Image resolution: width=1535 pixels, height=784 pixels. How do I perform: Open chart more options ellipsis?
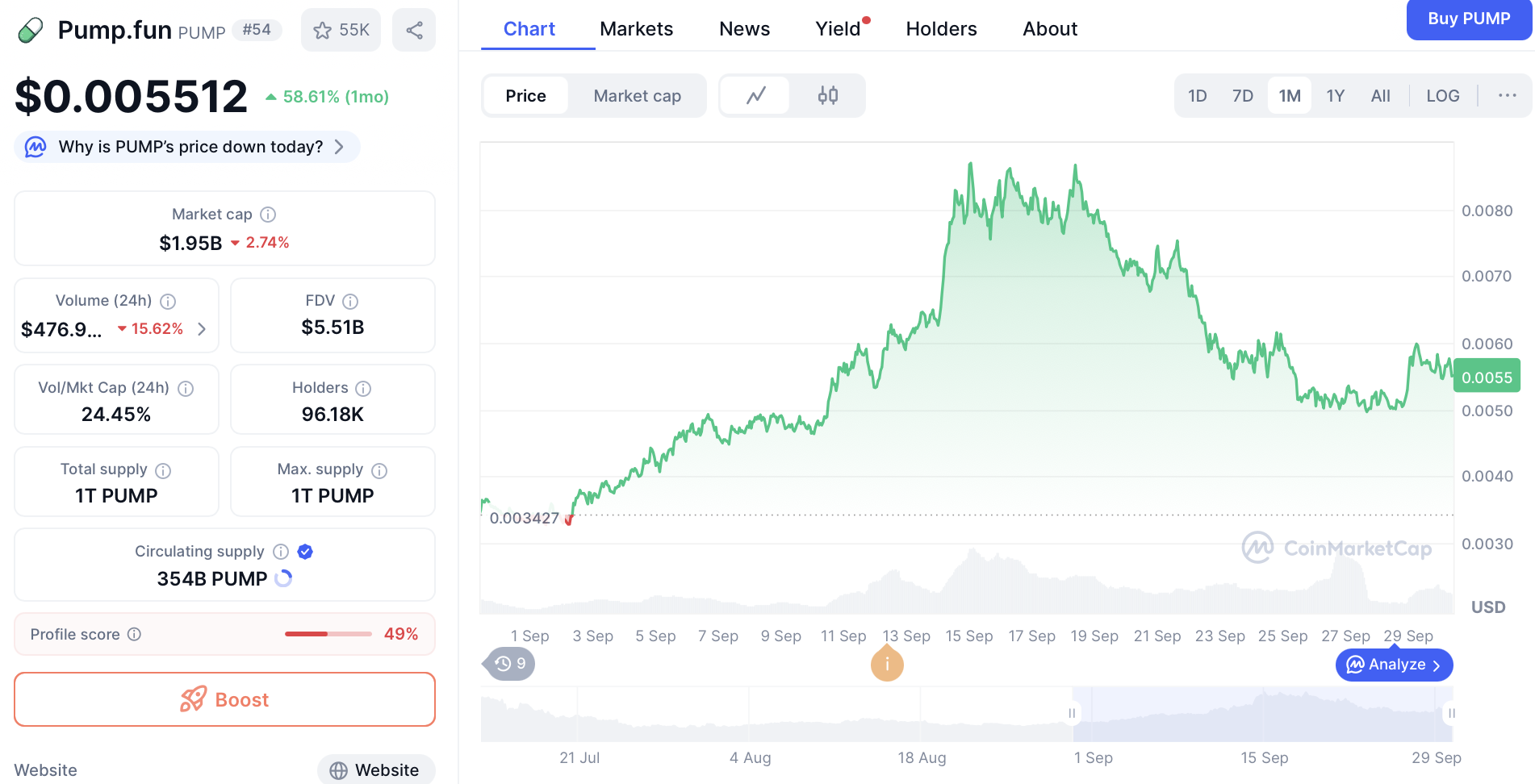point(1507,95)
